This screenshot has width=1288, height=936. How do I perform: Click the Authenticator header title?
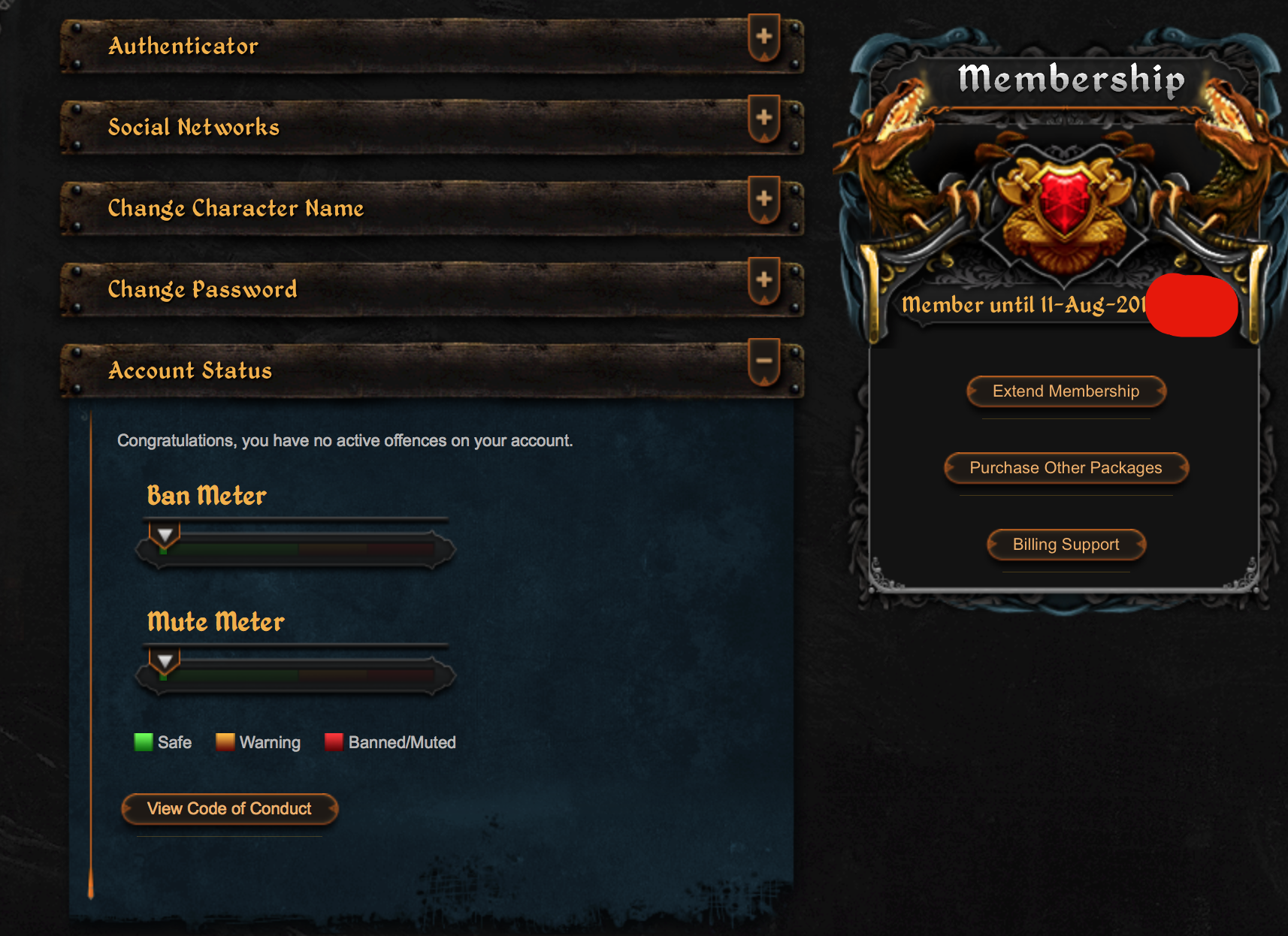[183, 47]
